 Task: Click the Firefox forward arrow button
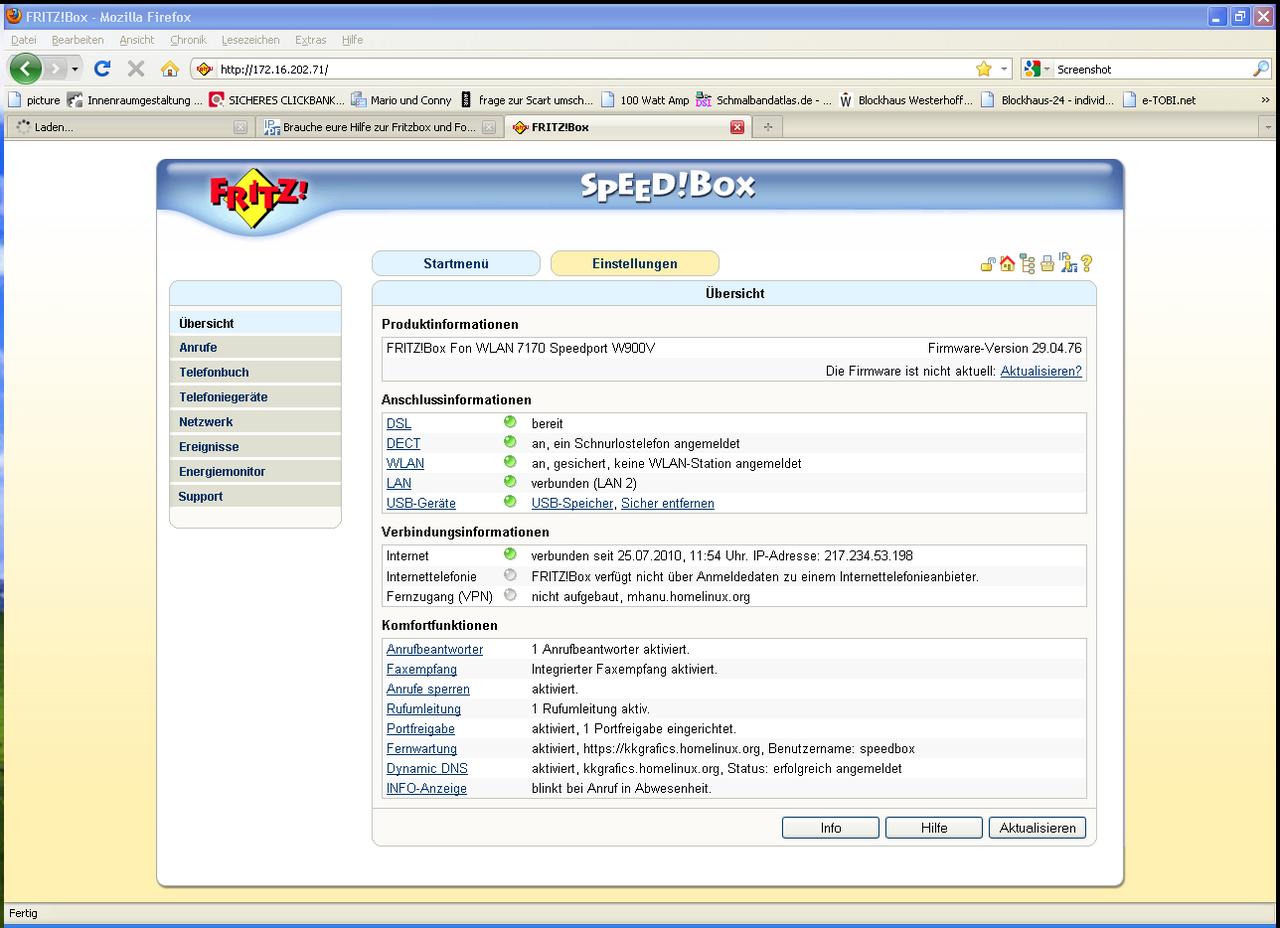[55, 69]
